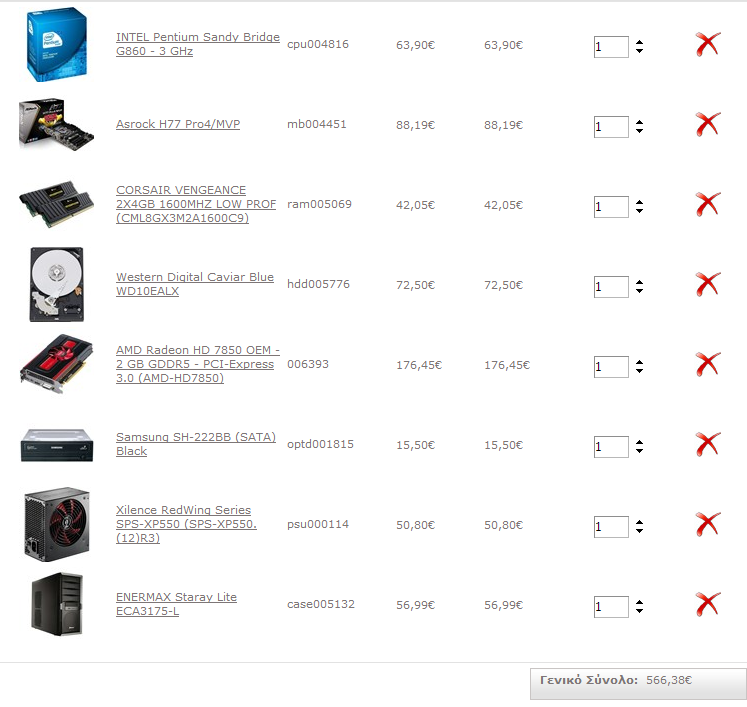Delete the ENERMAX Staray Lite case item
The height and width of the screenshot is (707, 747).
pyautogui.click(x=708, y=605)
